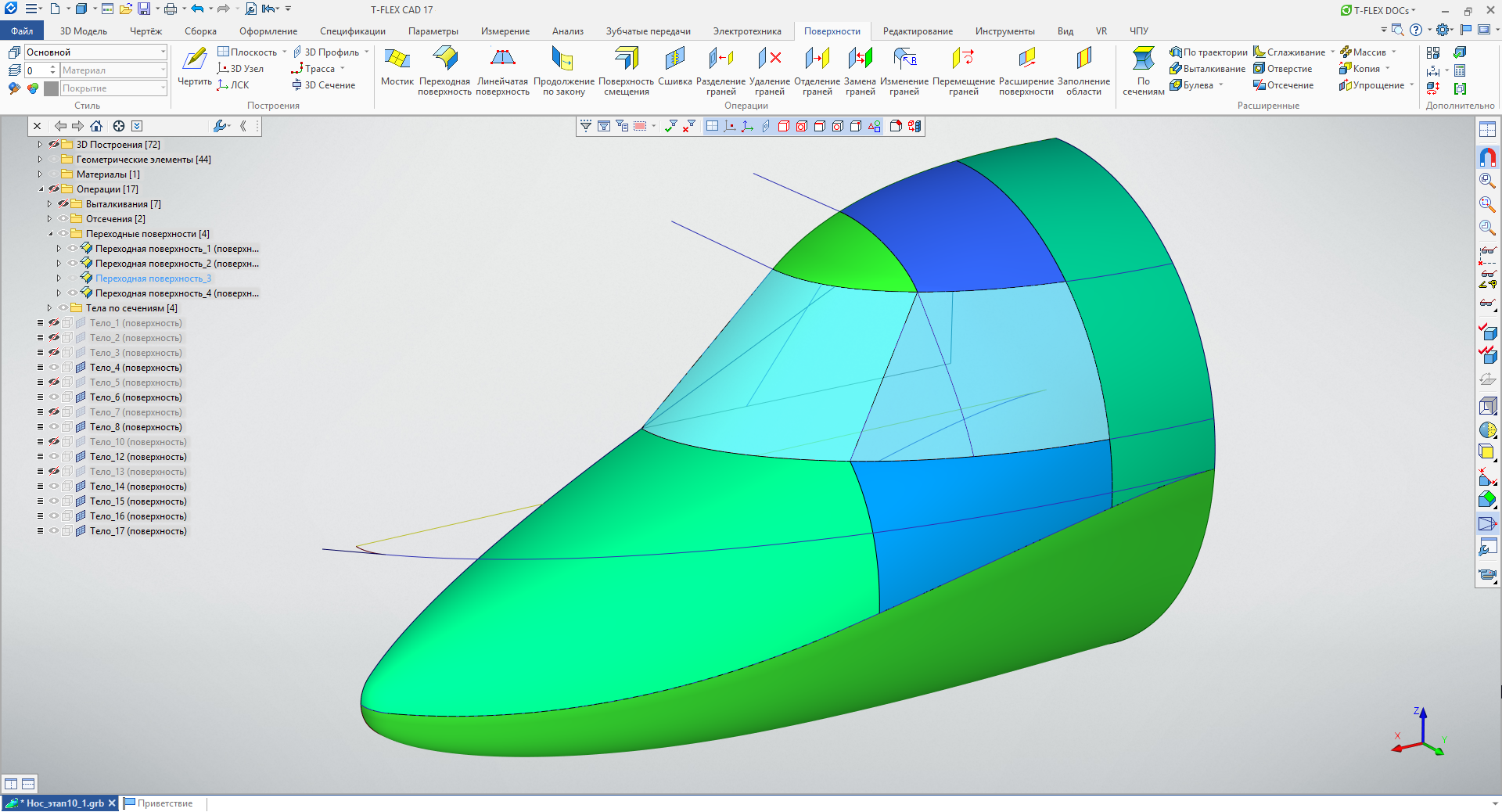
Task: Activate the Отделение граней tool
Action: click(817, 70)
